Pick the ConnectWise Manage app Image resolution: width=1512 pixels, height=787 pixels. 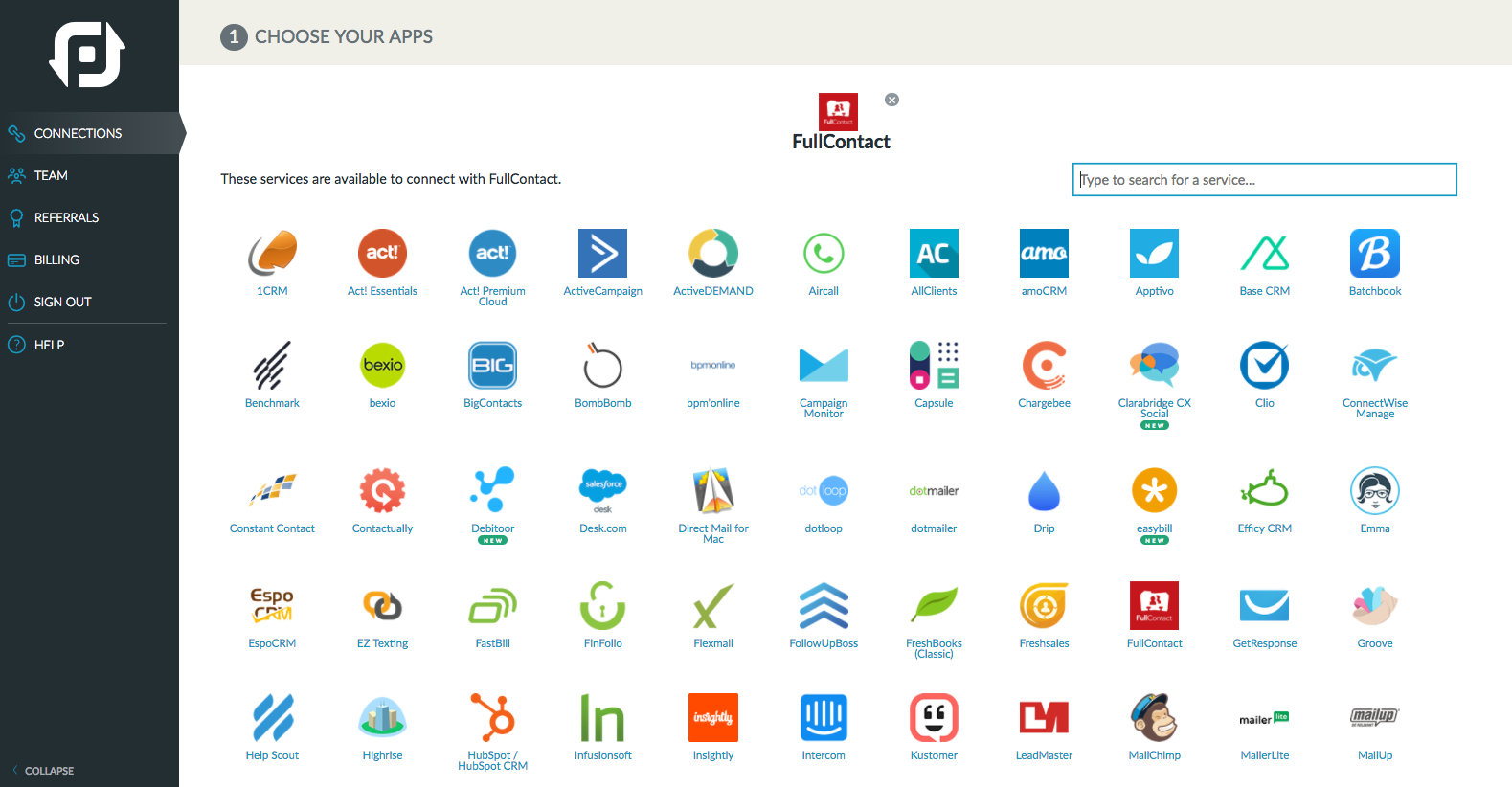[x=1375, y=365]
